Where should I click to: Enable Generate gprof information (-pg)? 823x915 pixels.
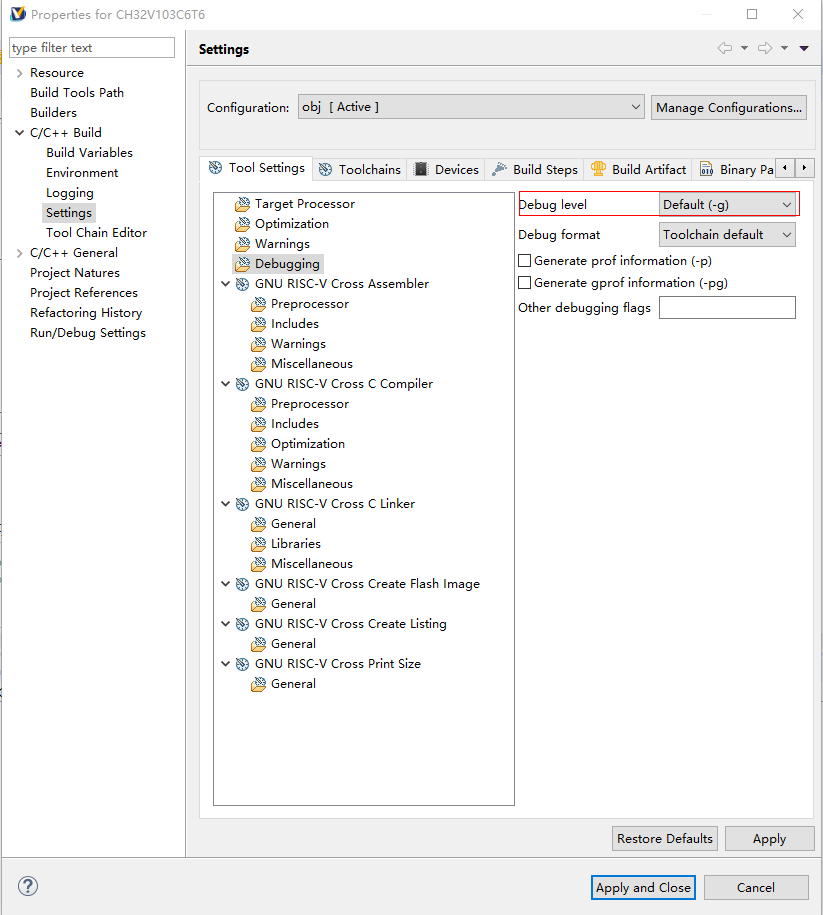524,282
